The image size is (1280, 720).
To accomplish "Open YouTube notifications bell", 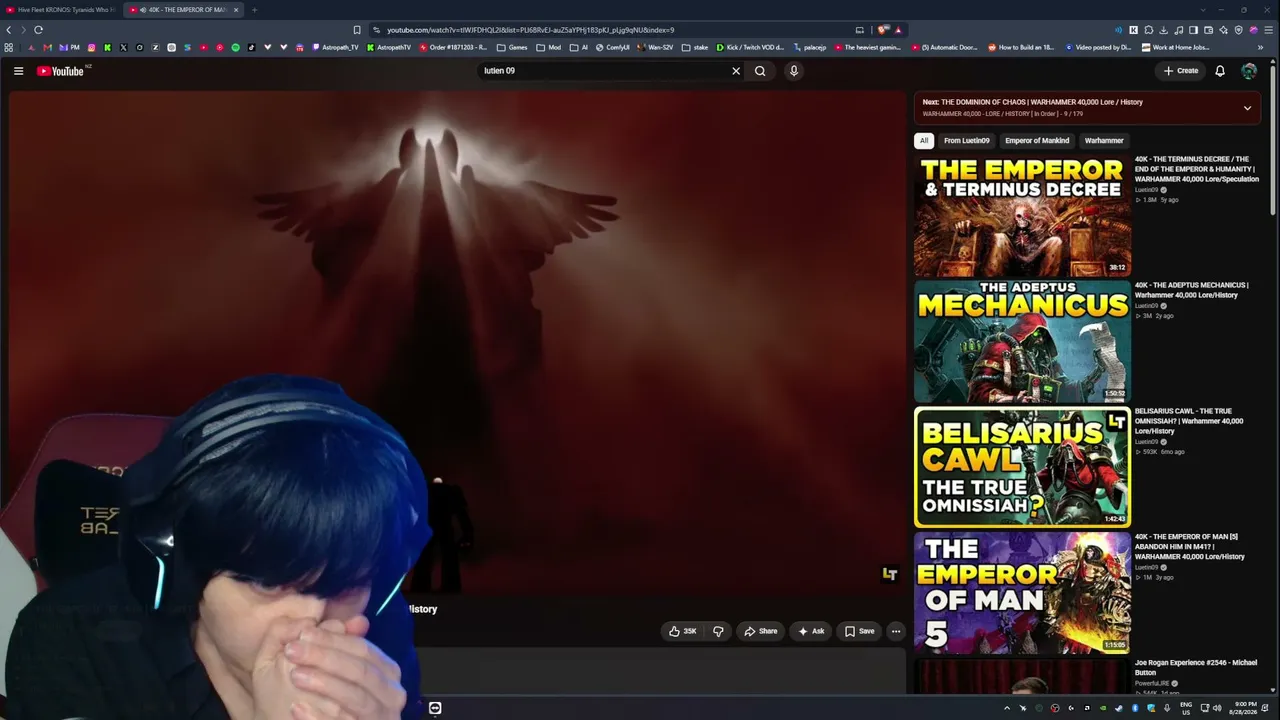I will pyautogui.click(x=1220, y=71).
